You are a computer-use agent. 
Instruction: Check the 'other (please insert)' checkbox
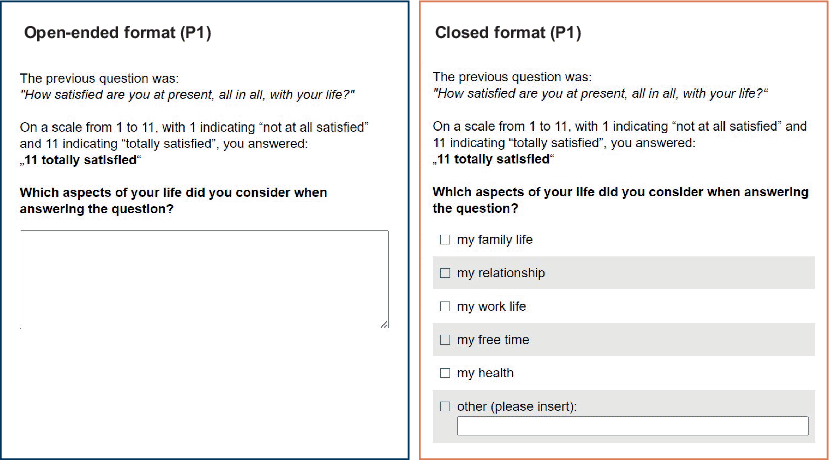point(445,407)
